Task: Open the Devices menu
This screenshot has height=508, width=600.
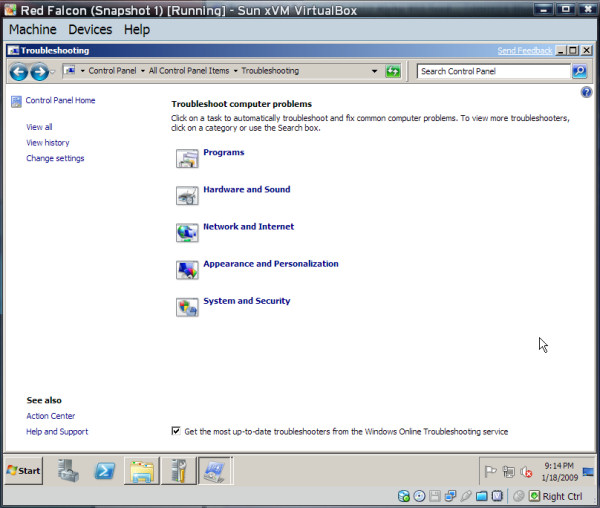Action: tap(90, 29)
